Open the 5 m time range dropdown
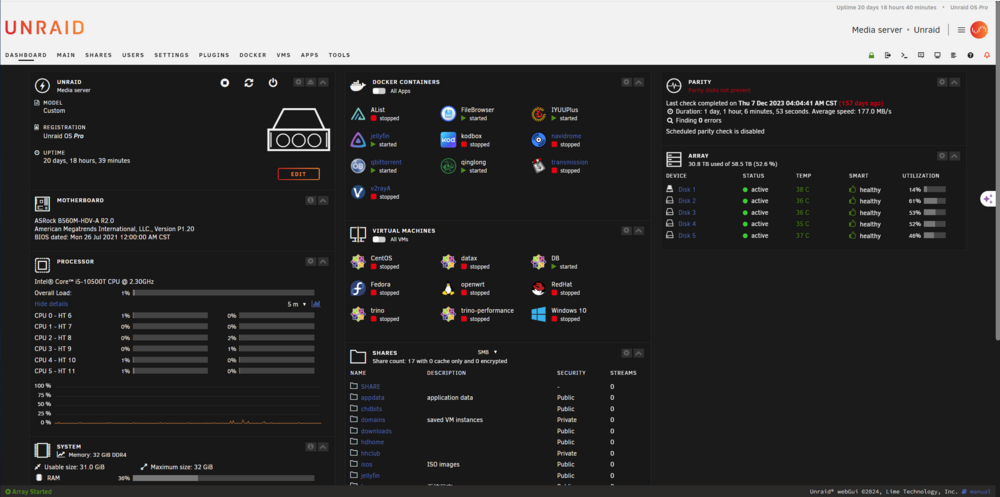The width and height of the screenshot is (1000, 497). tap(297, 304)
